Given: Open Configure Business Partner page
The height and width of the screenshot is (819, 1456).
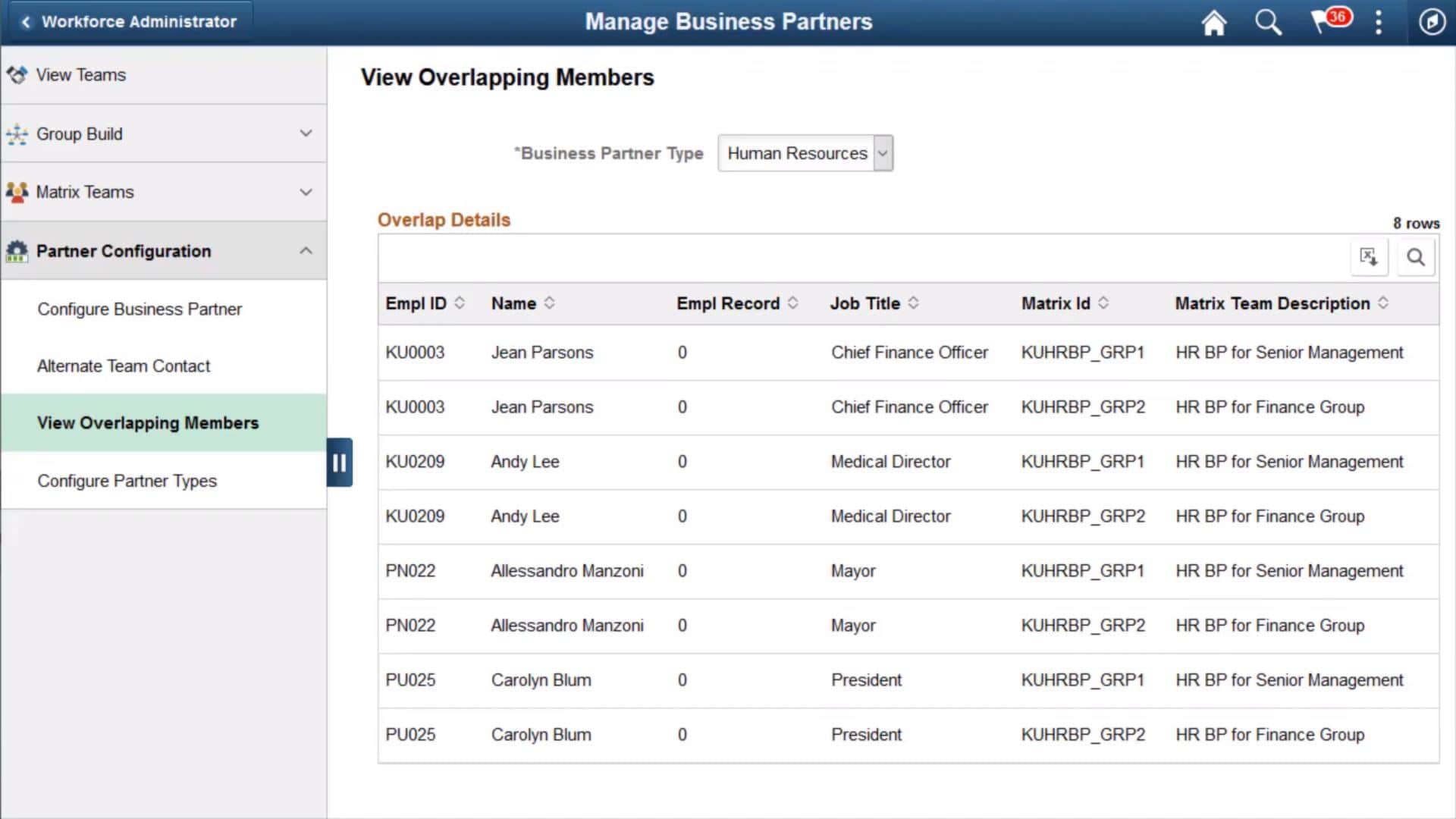Looking at the screenshot, I should click(140, 309).
